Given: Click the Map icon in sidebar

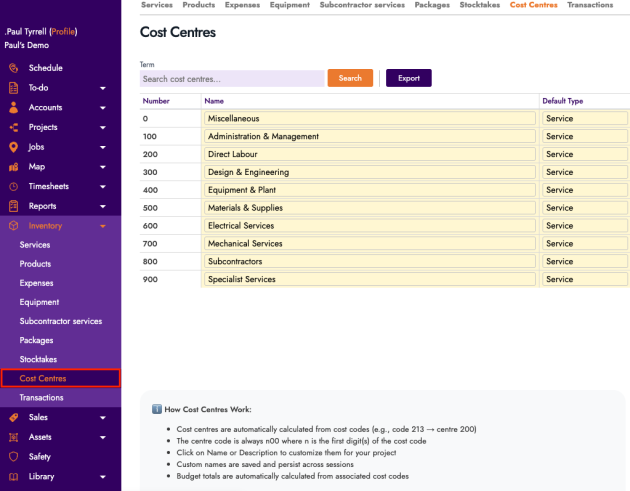Looking at the screenshot, I should pos(13,167).
